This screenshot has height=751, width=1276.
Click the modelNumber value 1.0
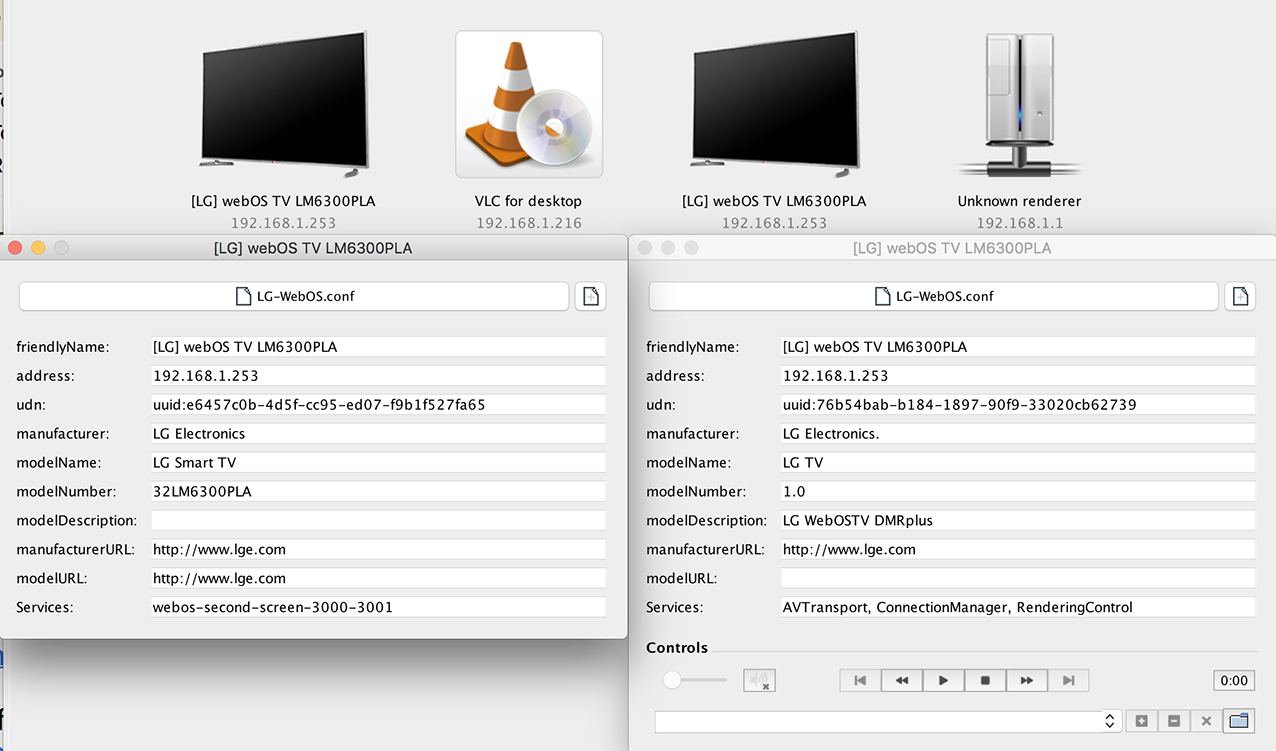click(1018, 492)
